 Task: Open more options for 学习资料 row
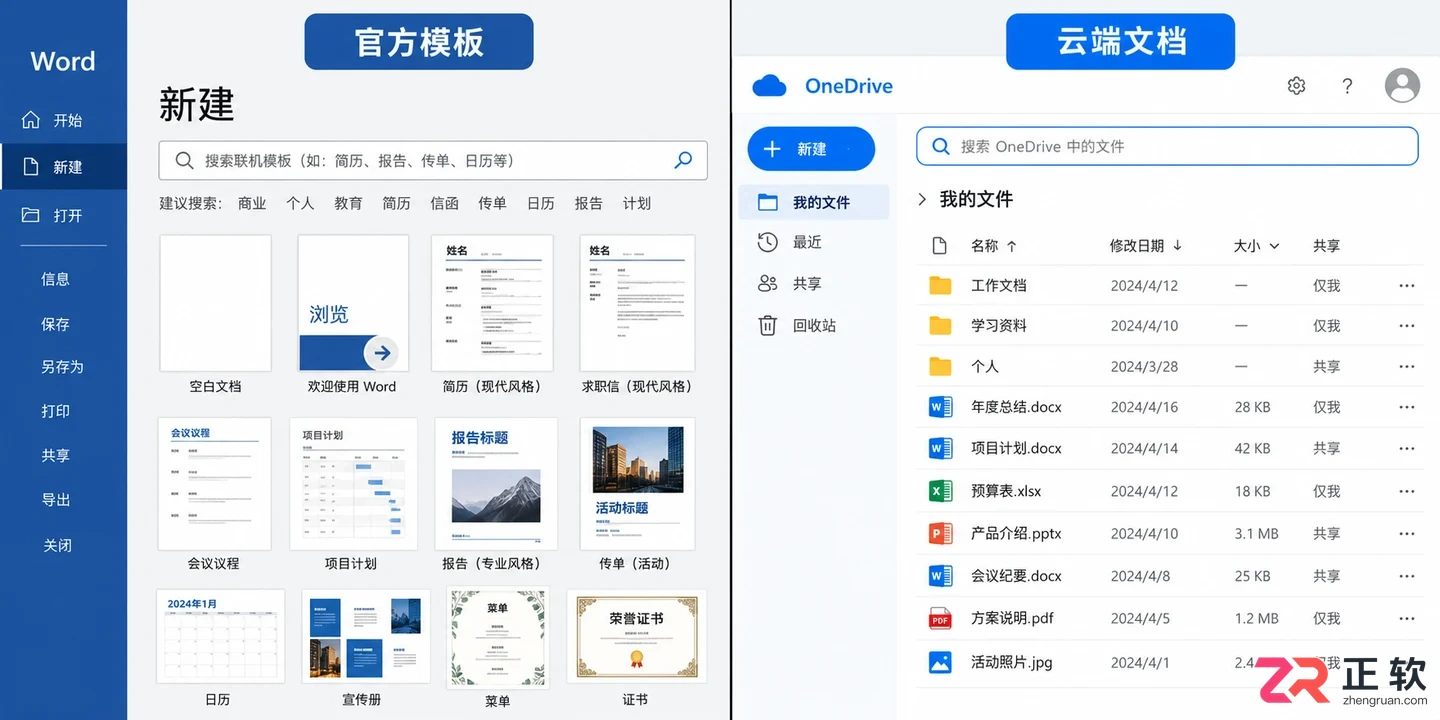pos(1407,326)
